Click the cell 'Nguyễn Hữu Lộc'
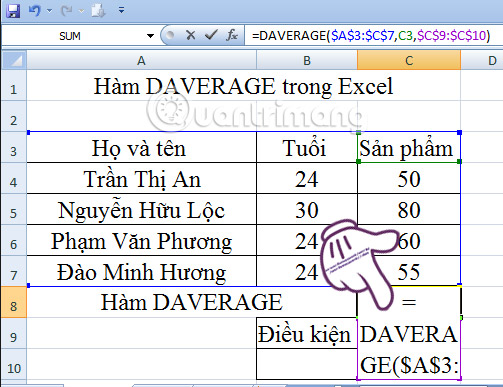Image resolution: width=503 pixels, height=387 pixels. [141, 209]
